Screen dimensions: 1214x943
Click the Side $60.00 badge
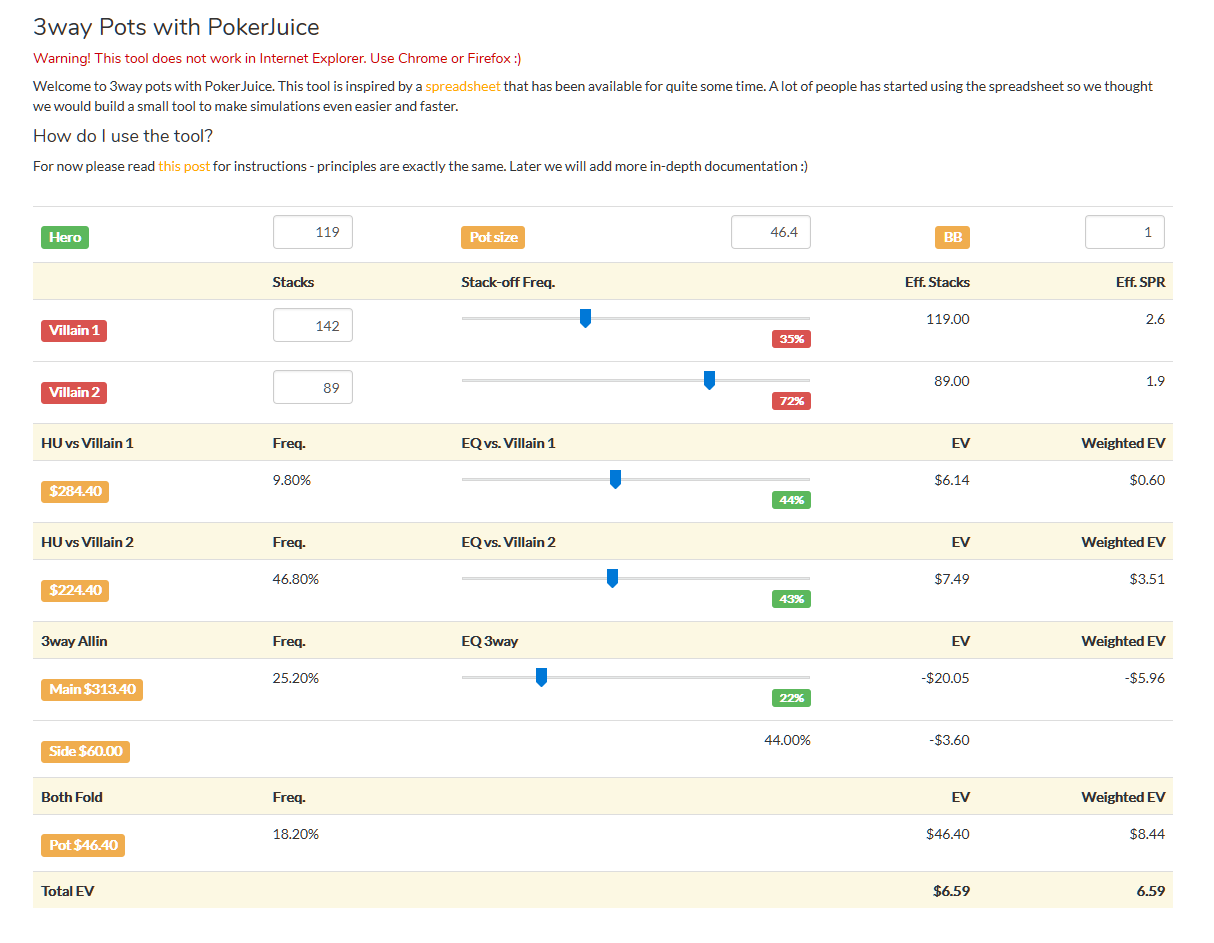[85, 751]
